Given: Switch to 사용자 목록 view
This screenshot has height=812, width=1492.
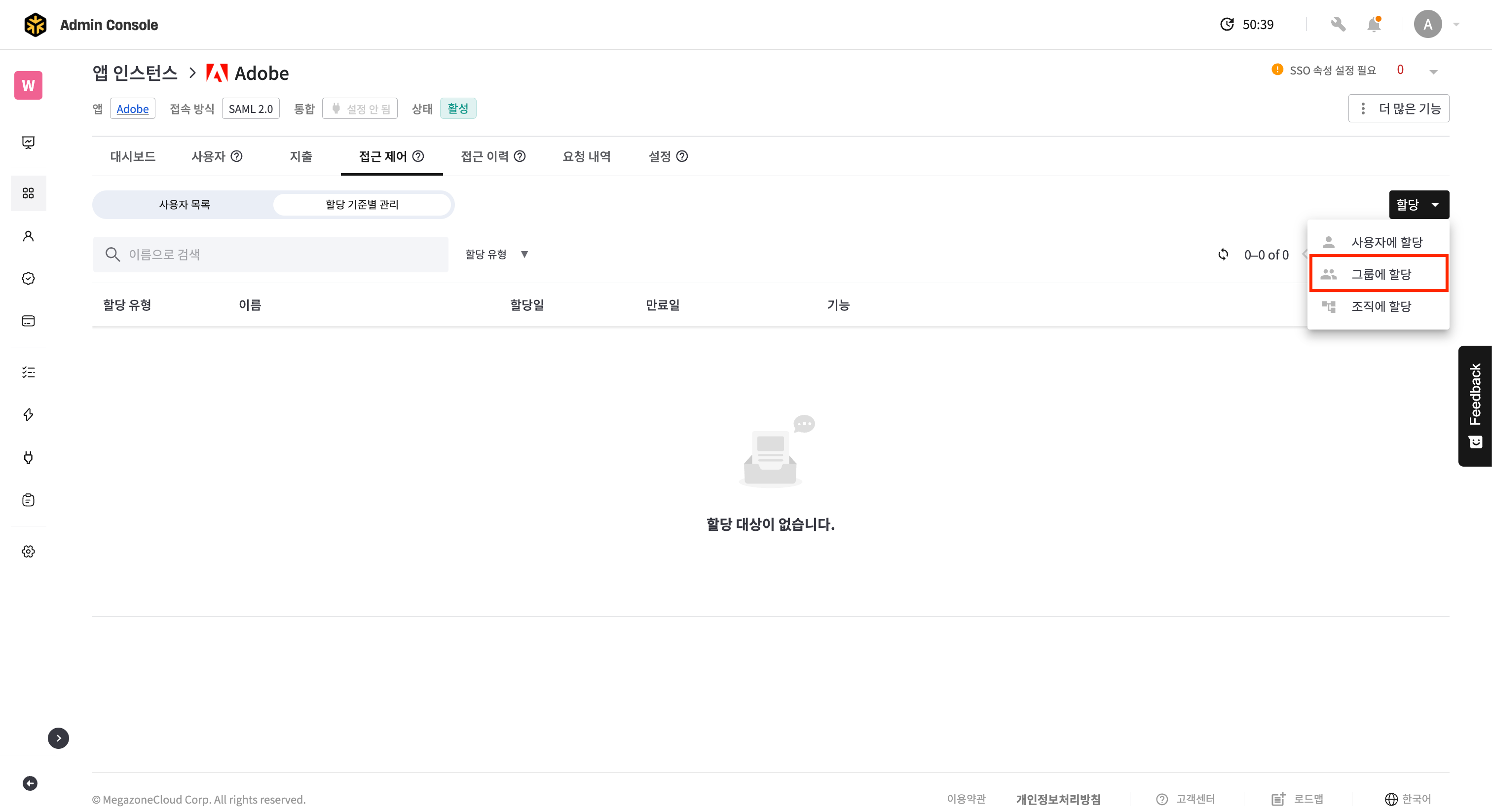Looking at the screenshot, I should (184, 204).
